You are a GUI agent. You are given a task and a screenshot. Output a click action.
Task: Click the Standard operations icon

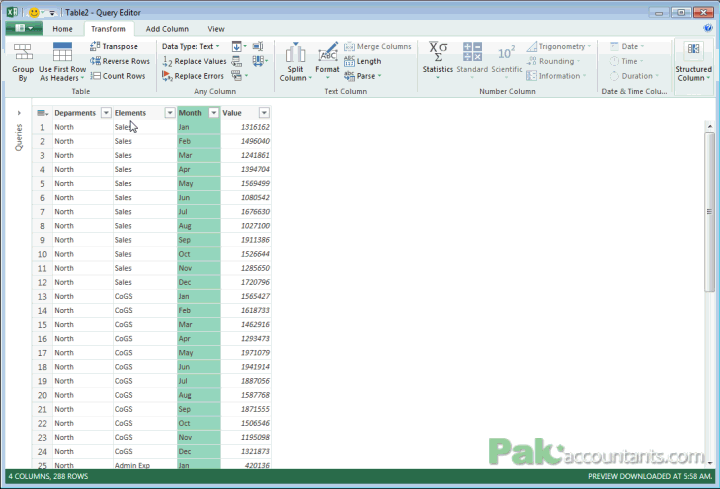[x=472, y=51]
